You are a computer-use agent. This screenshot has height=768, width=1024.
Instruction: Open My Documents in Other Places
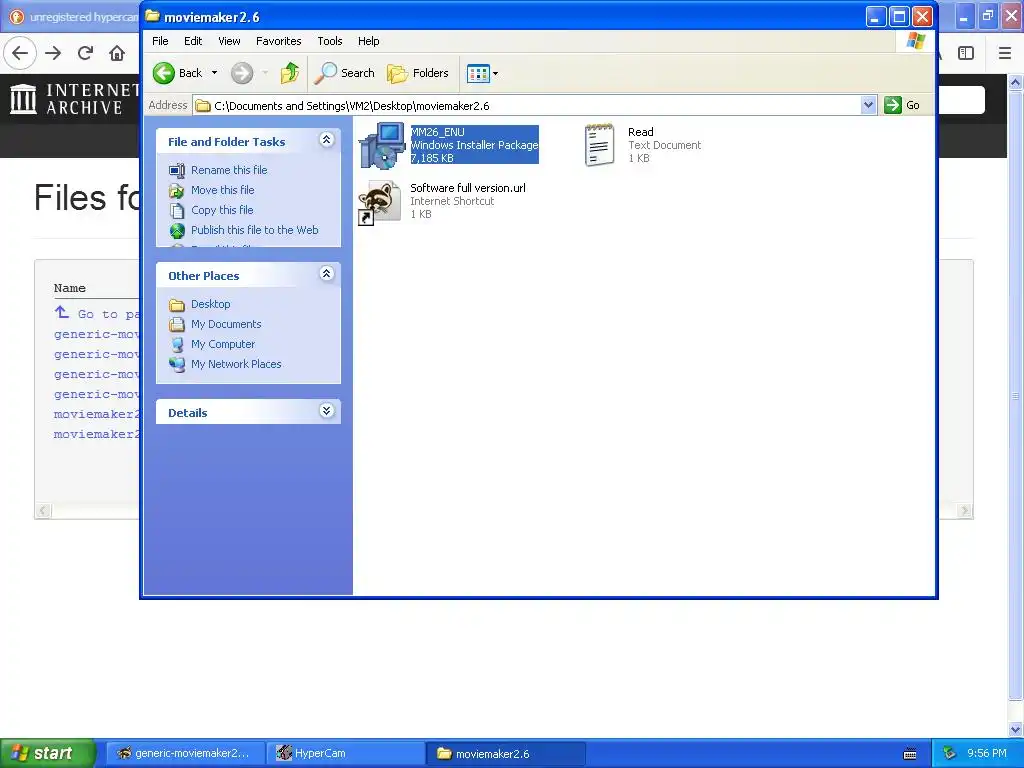[226, 324]
